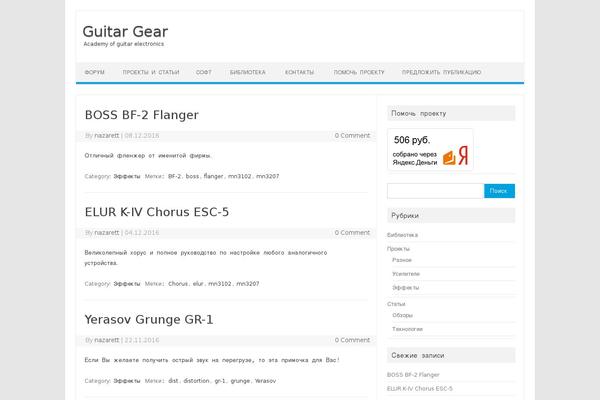Click ПОМОЧЬ ПРОЕКТУ in the menu
600x400 pixels.
[x=358, y=72]
